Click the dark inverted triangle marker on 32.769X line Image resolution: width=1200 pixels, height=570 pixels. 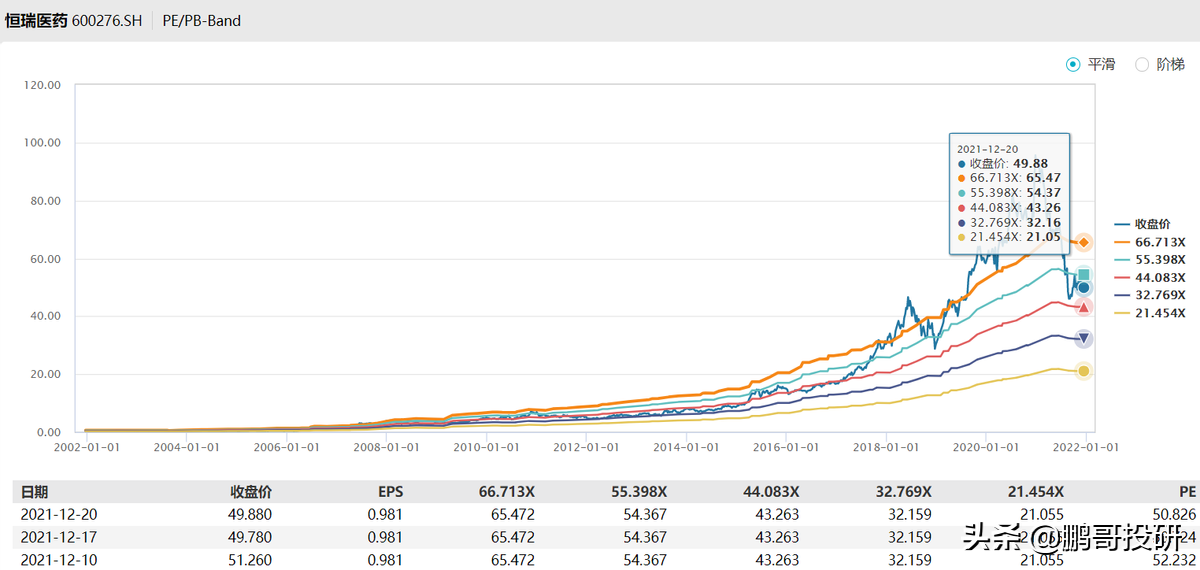(x=1083, y=338)
